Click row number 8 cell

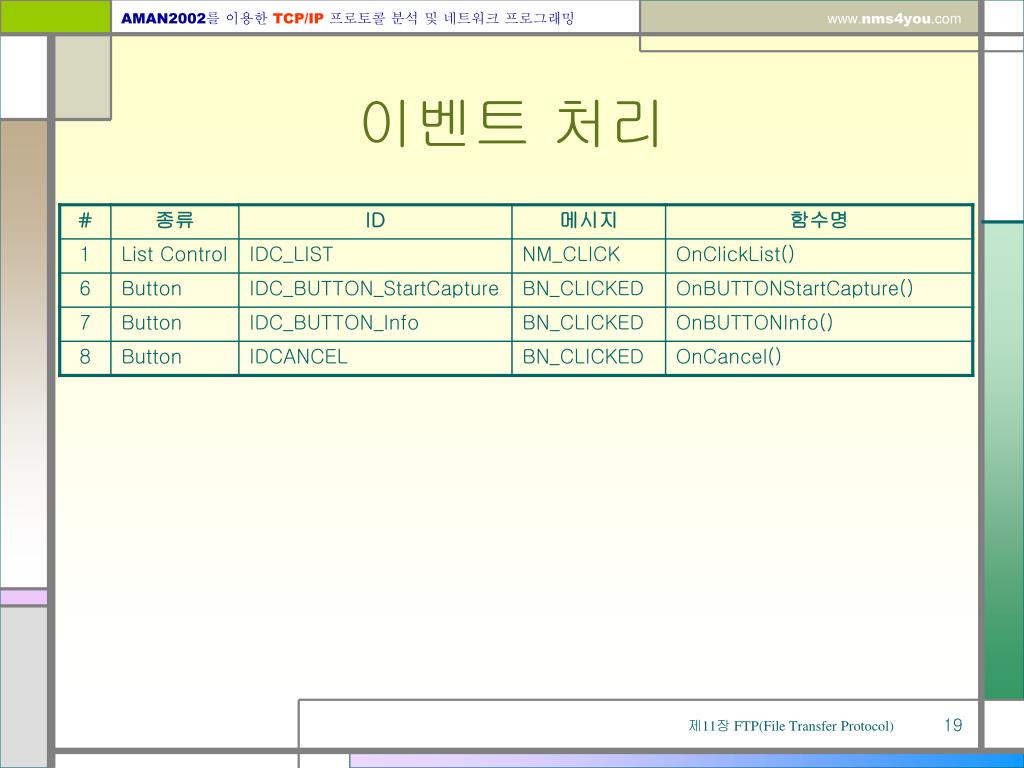point(85,357)
